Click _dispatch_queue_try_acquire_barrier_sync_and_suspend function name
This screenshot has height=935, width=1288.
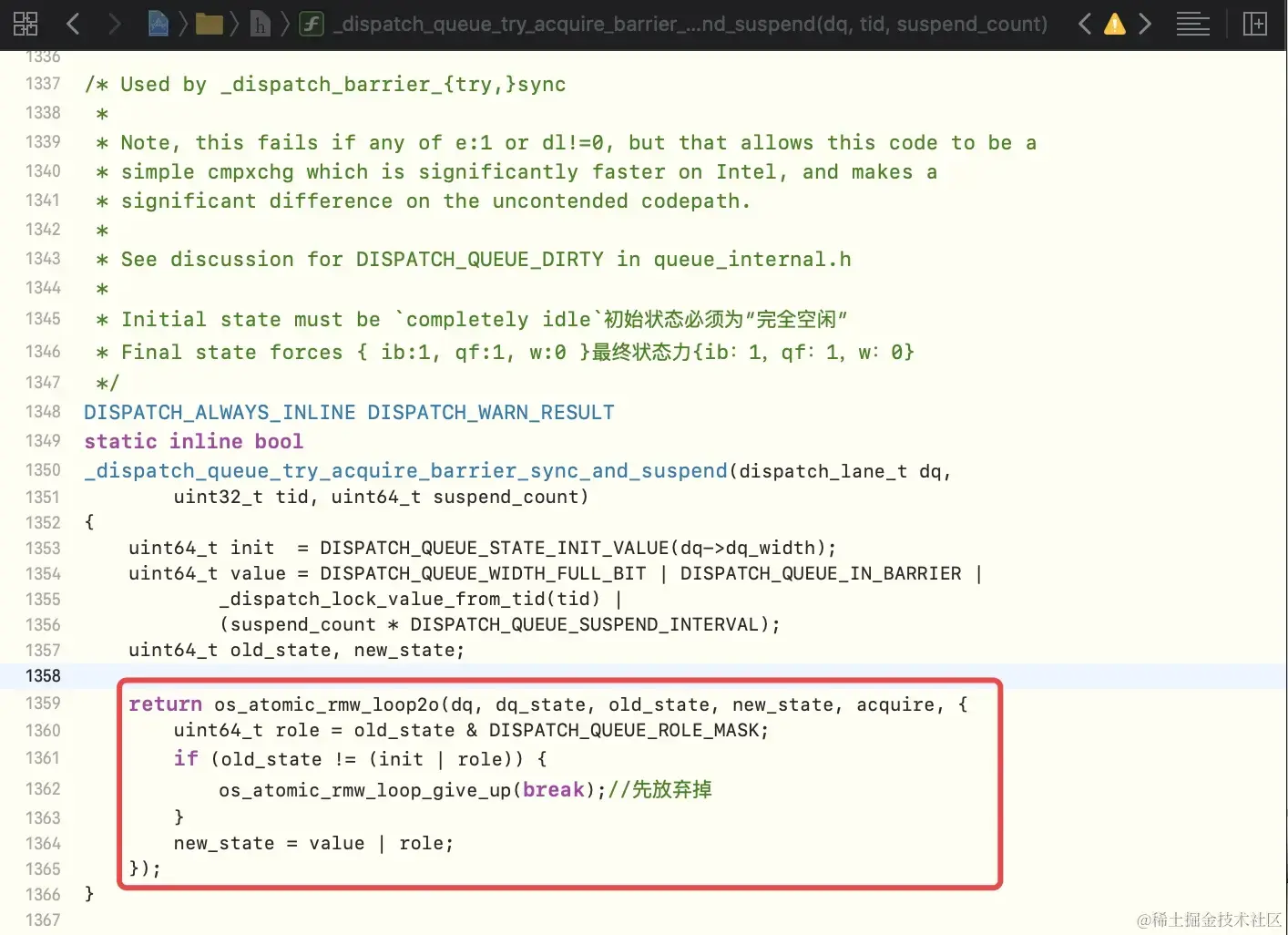point(405,470)
